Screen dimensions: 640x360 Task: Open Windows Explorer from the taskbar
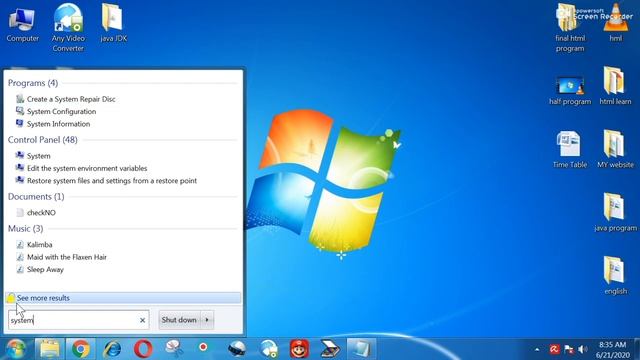50,349
